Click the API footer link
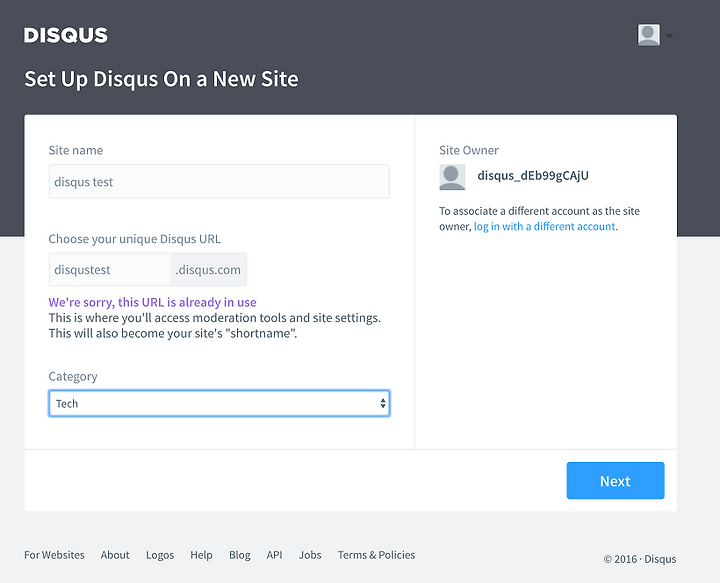This screenshot has height=583, width=720. pyautogui.click(x=274, y=555)
